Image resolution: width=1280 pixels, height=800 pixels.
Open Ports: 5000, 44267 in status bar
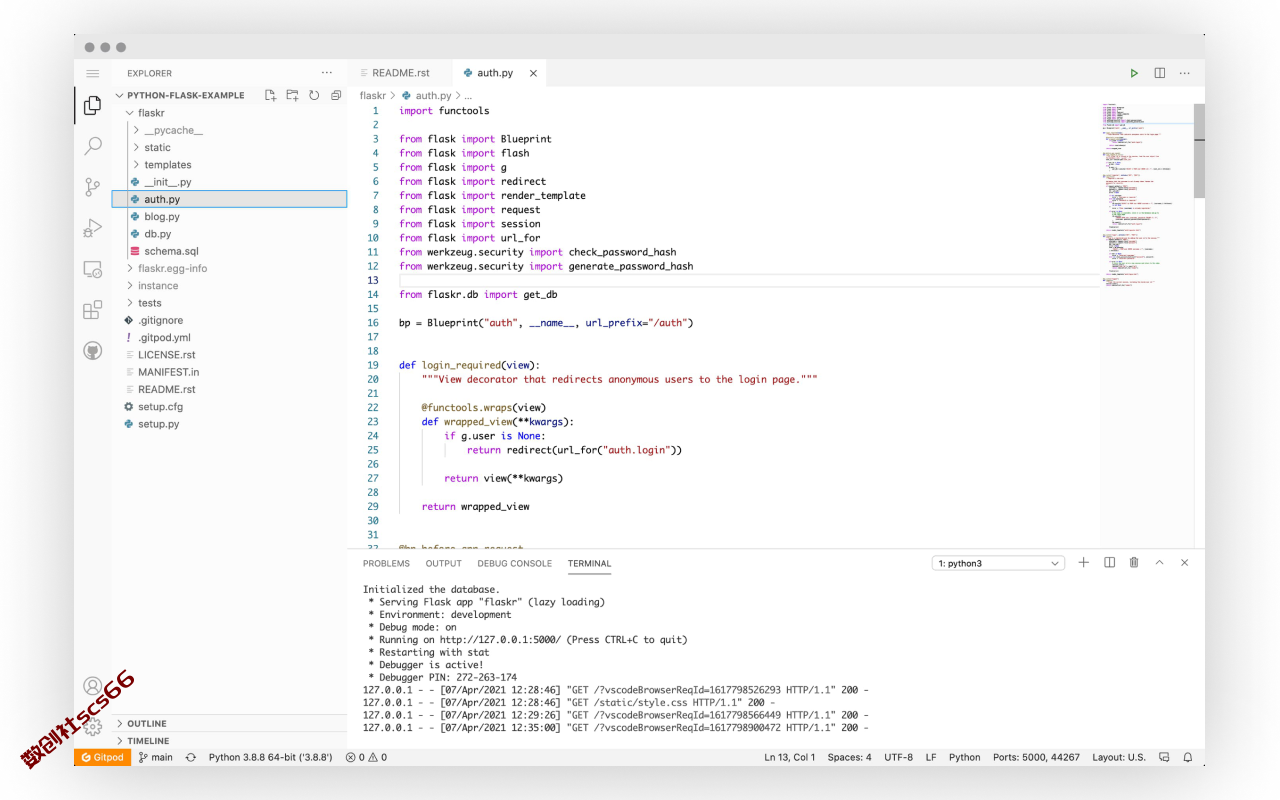1036,757
